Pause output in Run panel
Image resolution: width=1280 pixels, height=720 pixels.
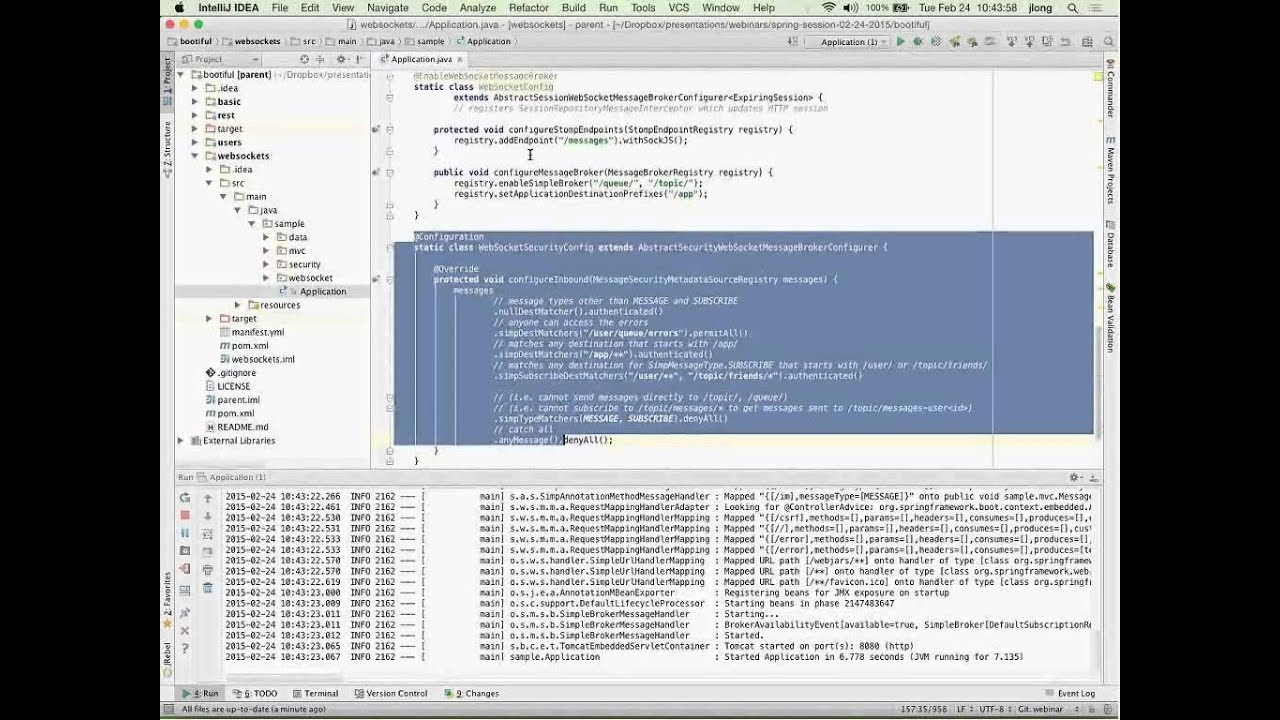point(185,533)
